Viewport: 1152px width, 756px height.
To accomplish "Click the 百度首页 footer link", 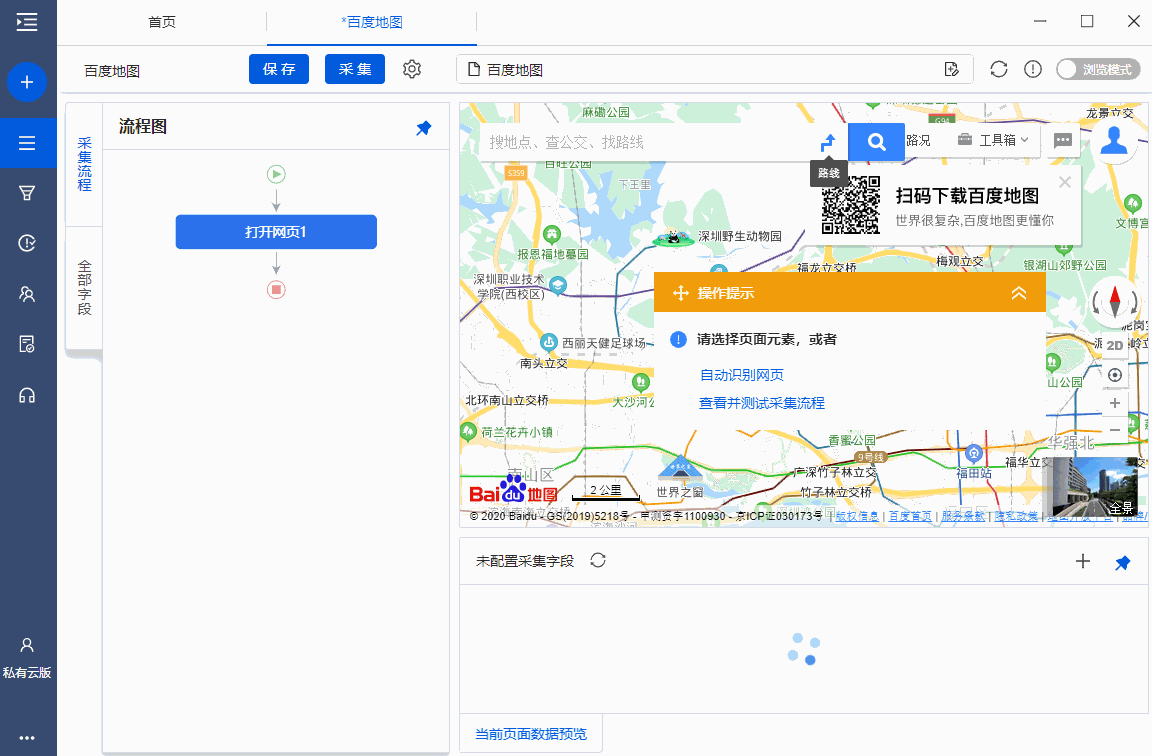I will coord(910,516).
